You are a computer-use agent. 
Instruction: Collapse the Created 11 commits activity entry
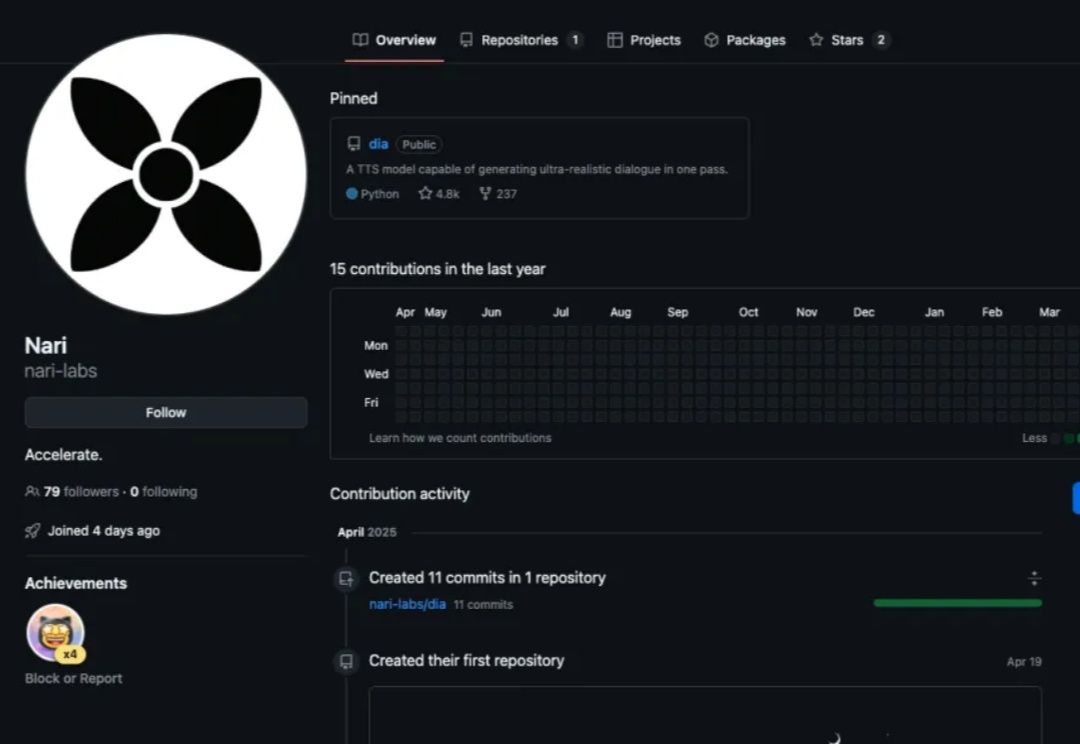1034,579
